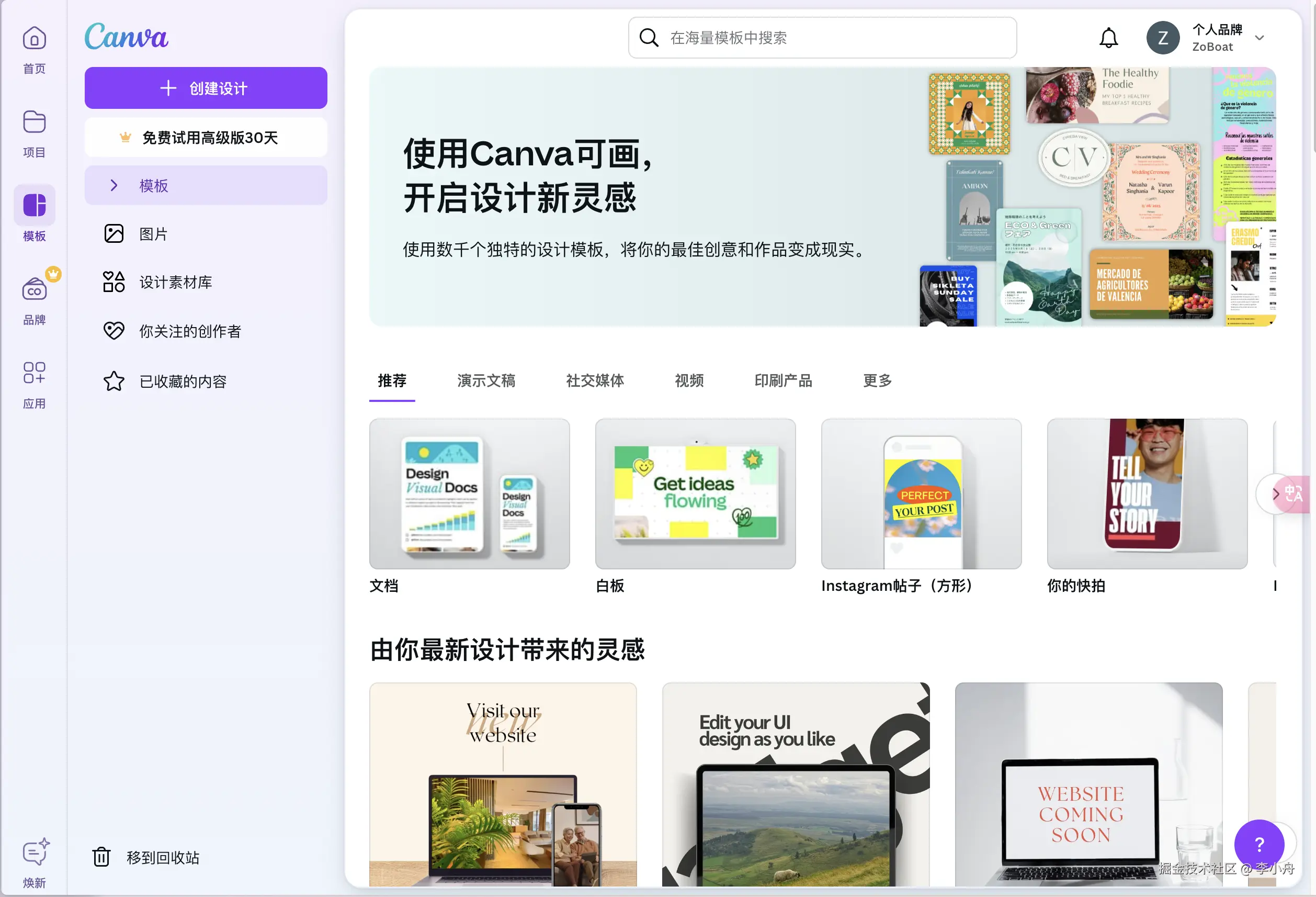The image size is (1316, 897).
Task: Open 图片 with the image icon
Action: point(114,233)
